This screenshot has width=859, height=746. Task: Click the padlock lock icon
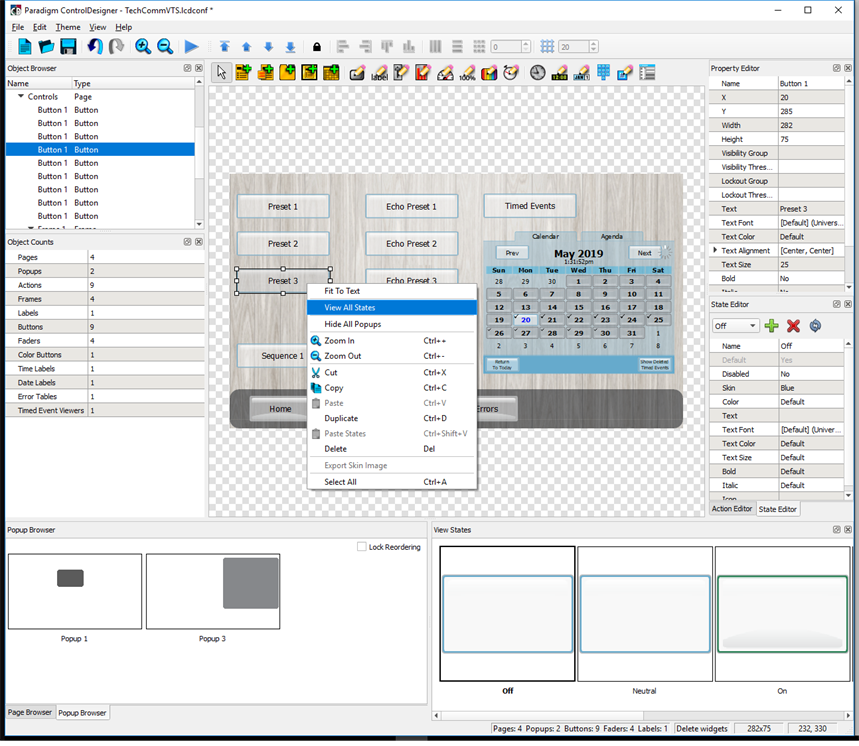pyautogui.click(x=317, y=47)
